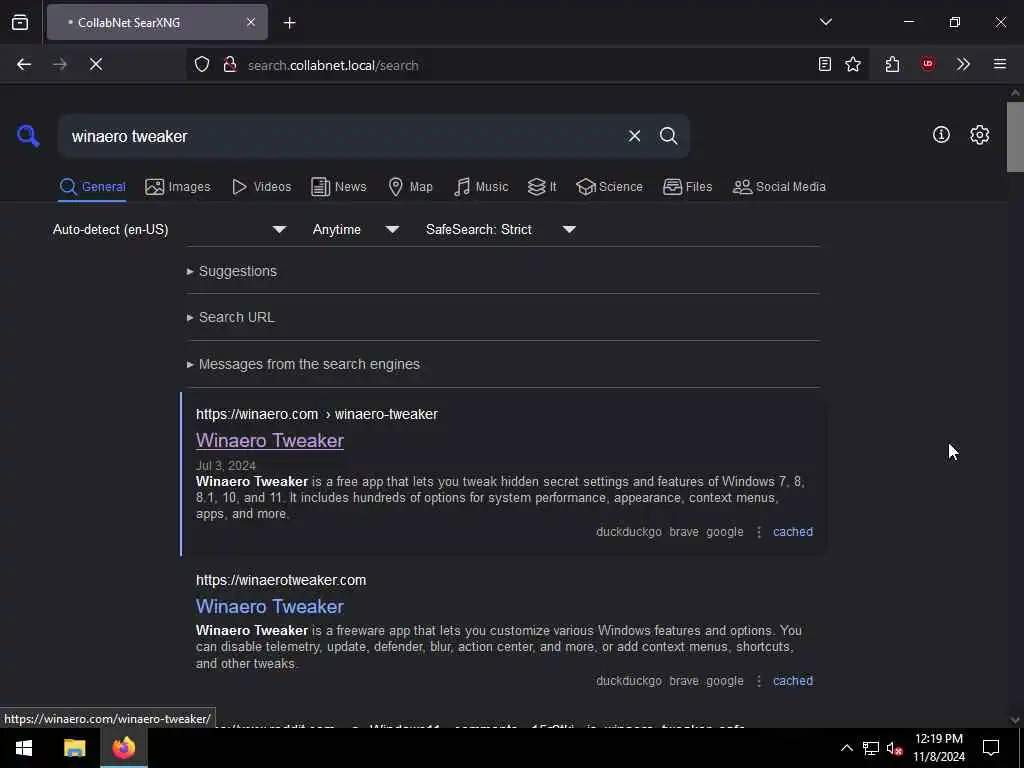The height and width of the screenshot is (768, 1024).
Task: Click the https://winaerotweaker.com URL
Action: pos(281,581)
